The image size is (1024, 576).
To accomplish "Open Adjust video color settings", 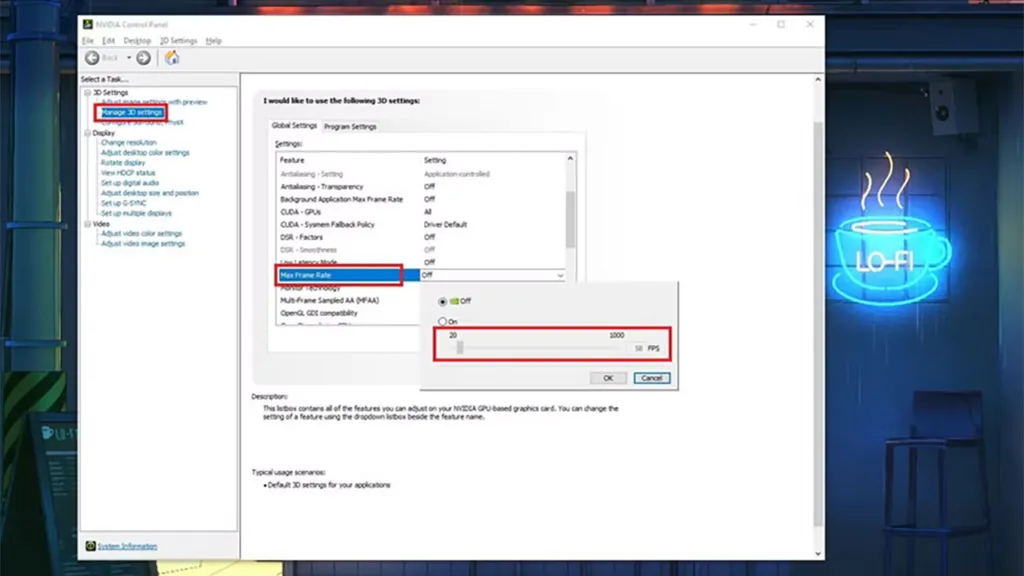I will (x=141, y=234).
